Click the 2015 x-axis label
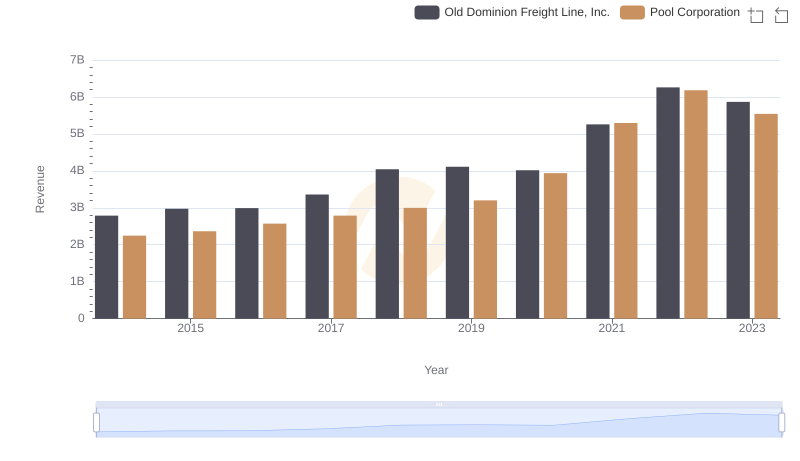800x461 pixels. (190, 328)
